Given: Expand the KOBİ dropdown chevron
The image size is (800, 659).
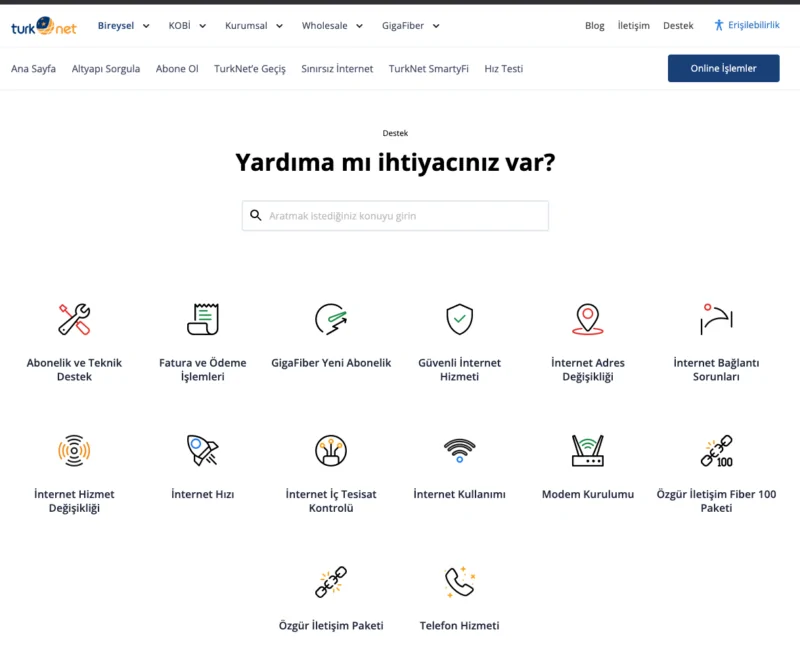Looking at the screenshot, I should 203,26.
